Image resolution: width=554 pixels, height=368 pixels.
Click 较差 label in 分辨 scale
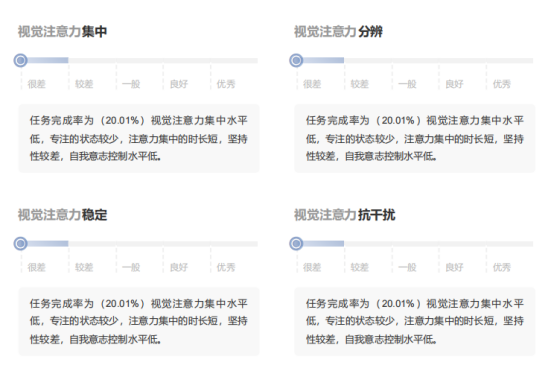[360, 84]
